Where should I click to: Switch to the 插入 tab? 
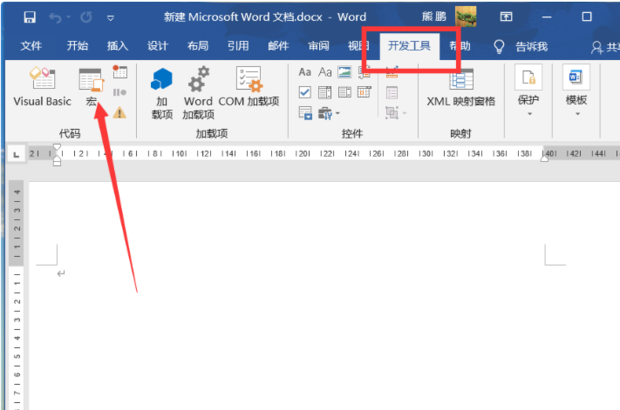(x=117, y=46)
